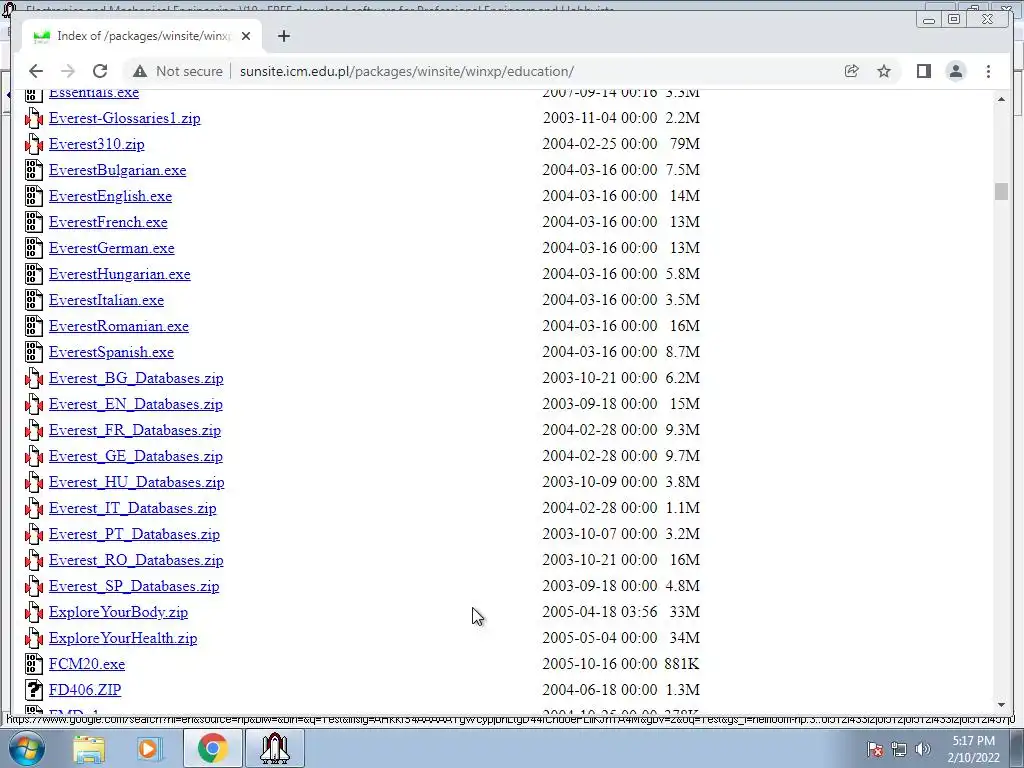Open the volume control in system tray
This screenshot has height=768, width=1024.
tap(923, 750)
